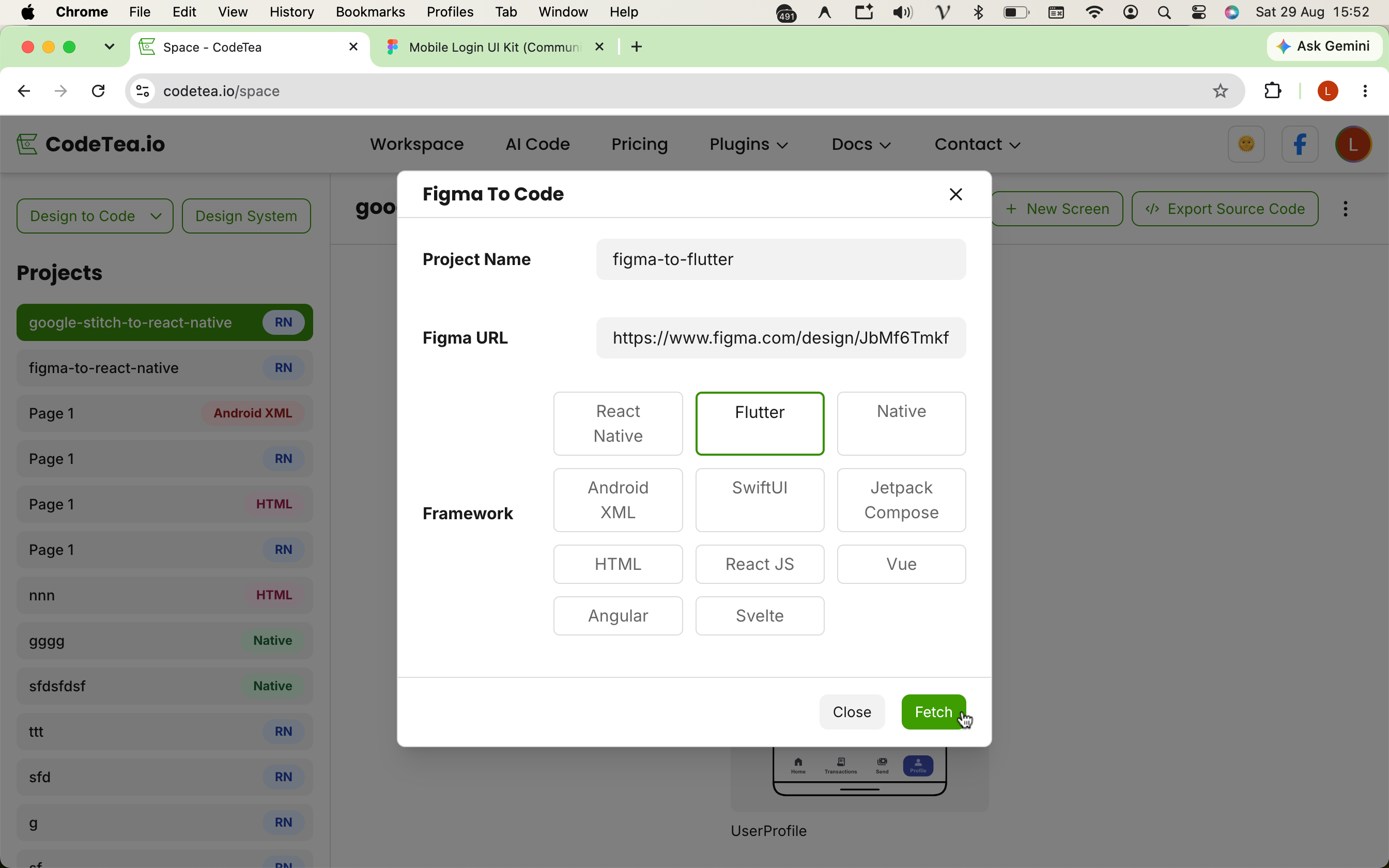The width and height of the screenshot is (1389, 868).
Task: Open the Bluetooth menu bar icon
Action: pos(979,12)
